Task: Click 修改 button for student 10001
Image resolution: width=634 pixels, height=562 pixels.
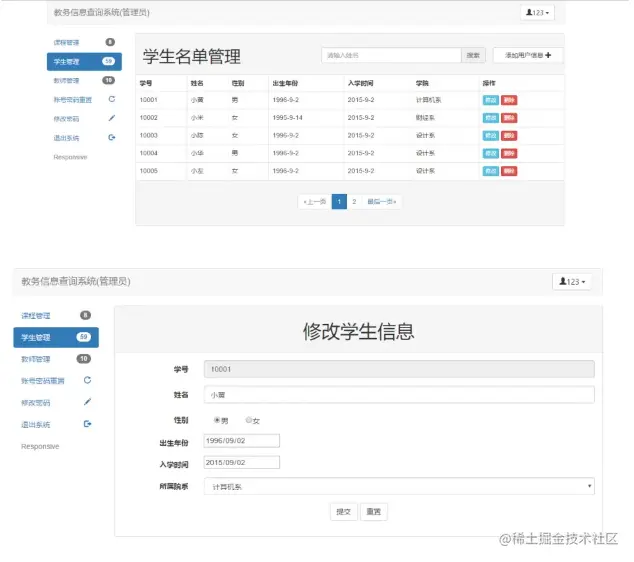Action: click(490, 100)
